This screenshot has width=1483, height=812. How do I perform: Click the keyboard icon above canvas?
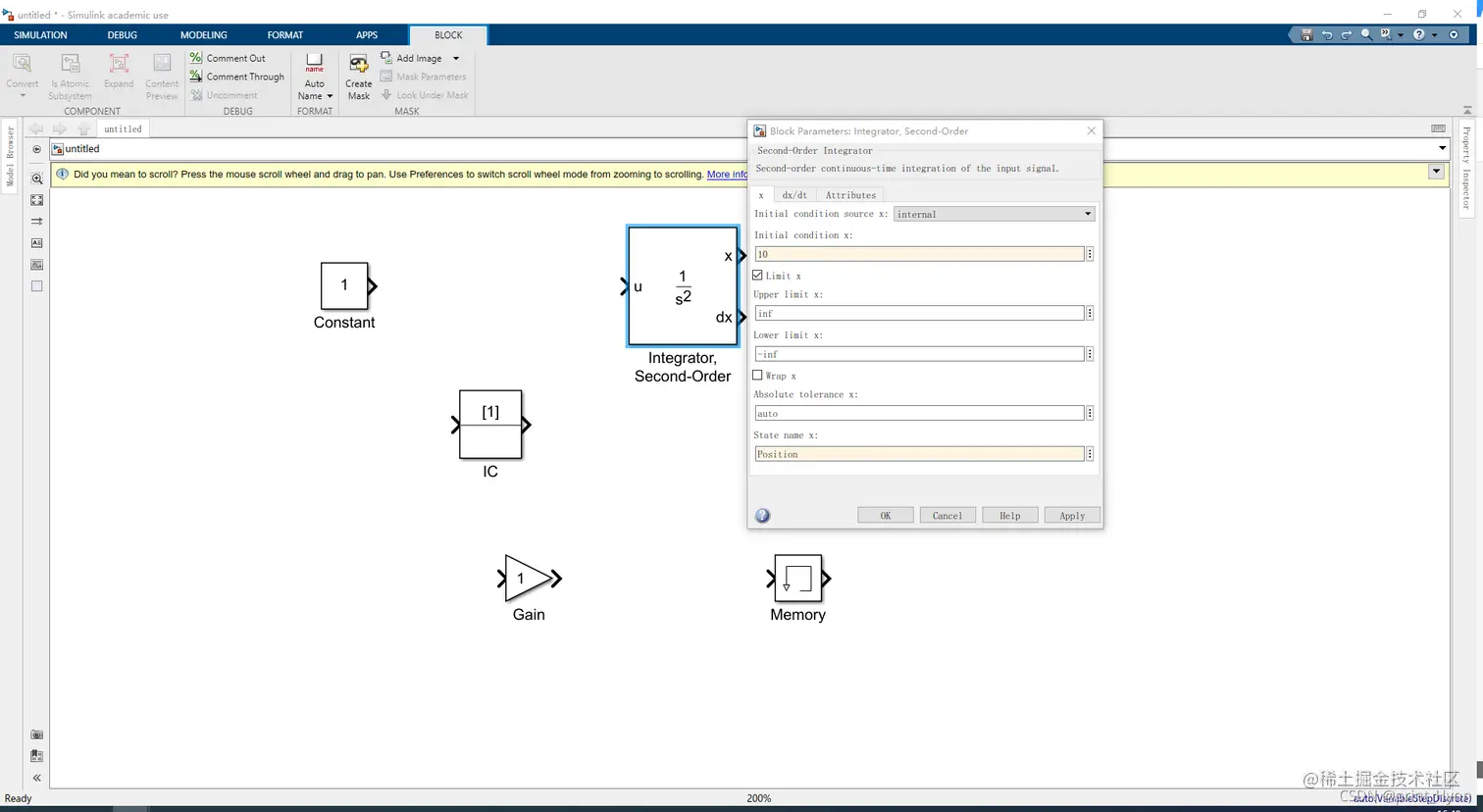(1438, 128)
